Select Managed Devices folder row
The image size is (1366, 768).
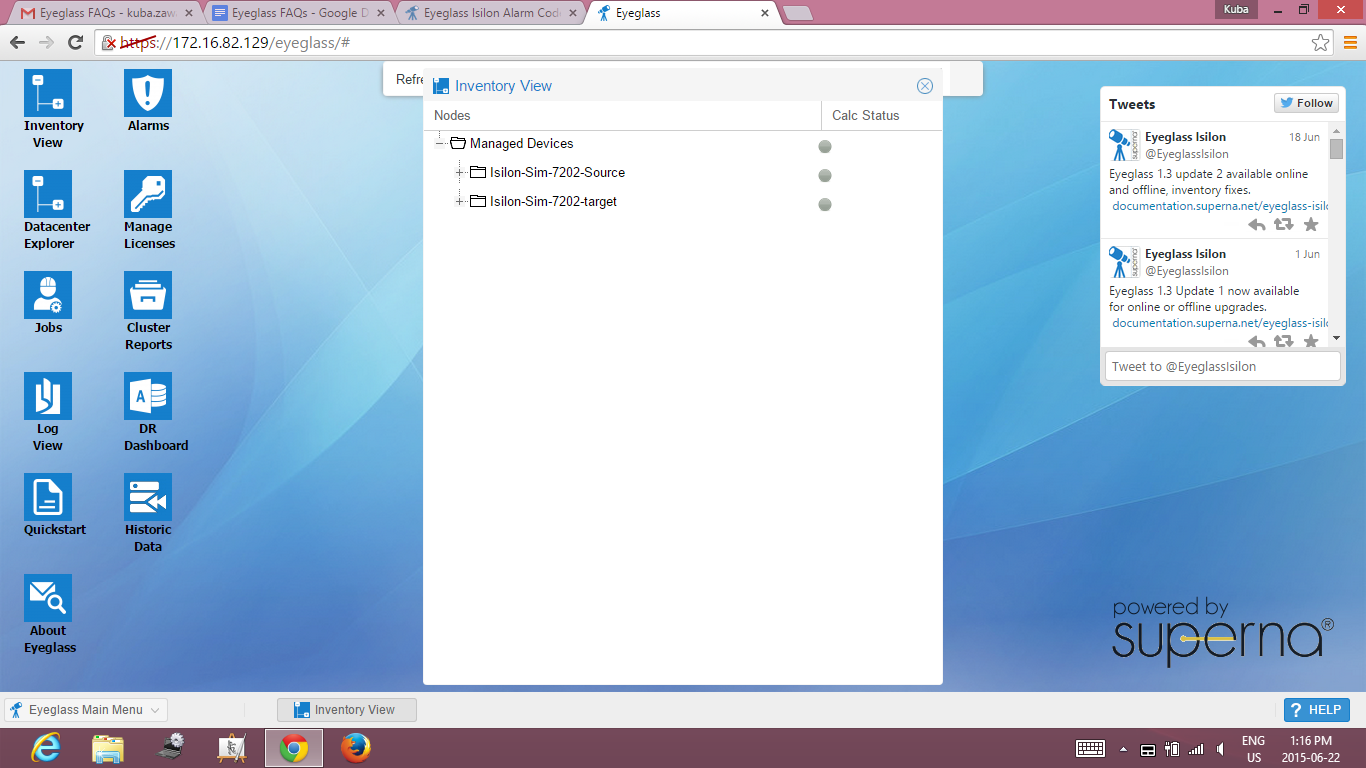click(x=682, y=144)
